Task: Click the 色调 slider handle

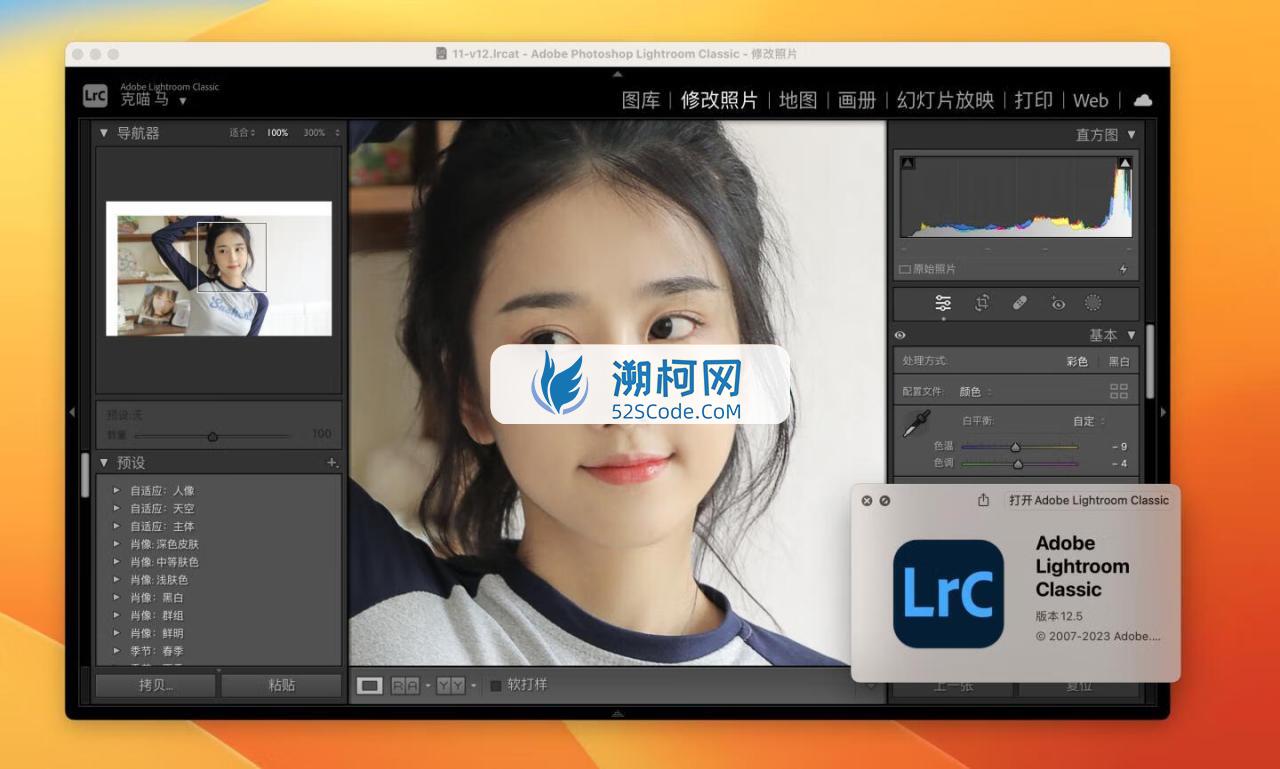Action: point(1018,464)
